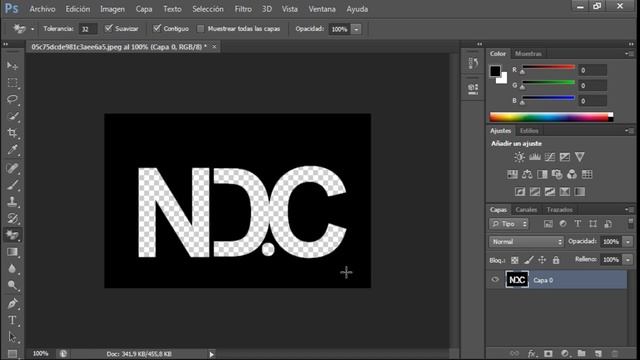Click the foreground color swatch
640x360 pixels.
495,71
